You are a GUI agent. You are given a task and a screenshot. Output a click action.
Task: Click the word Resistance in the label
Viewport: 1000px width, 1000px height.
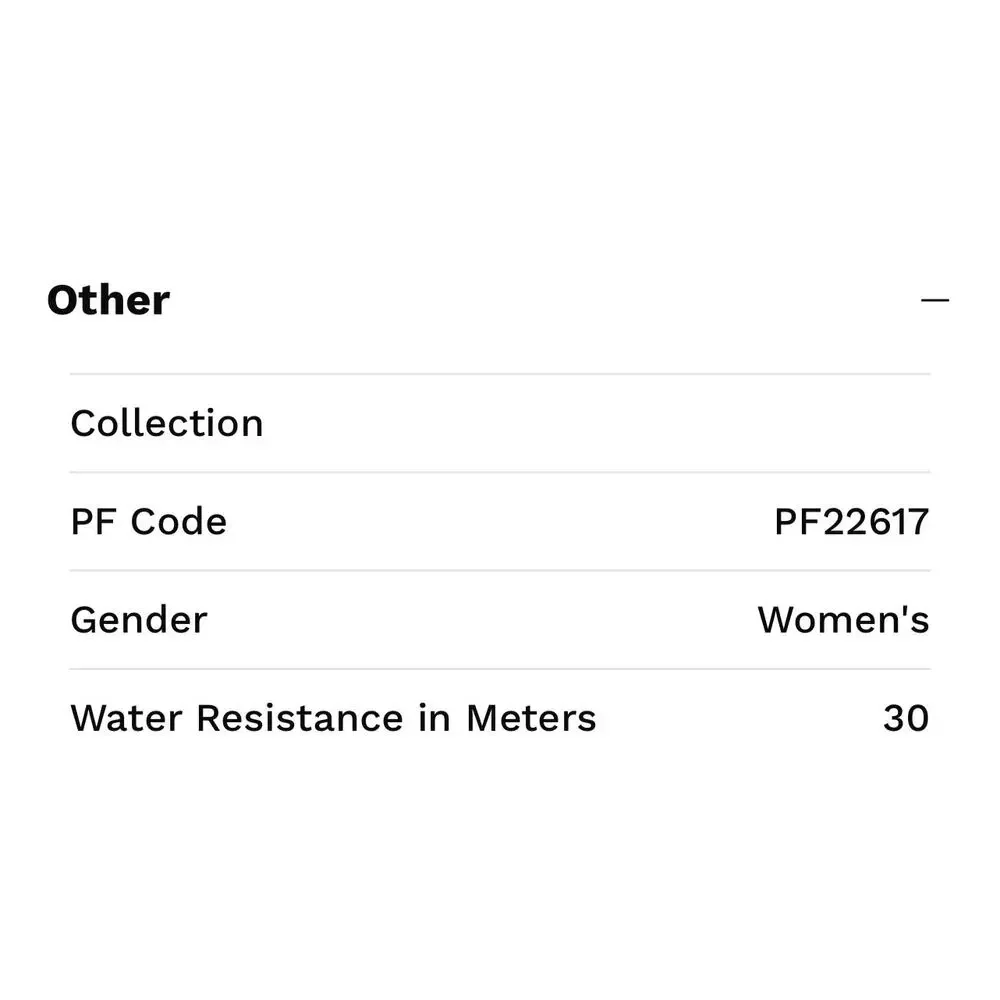click(300, 718)
